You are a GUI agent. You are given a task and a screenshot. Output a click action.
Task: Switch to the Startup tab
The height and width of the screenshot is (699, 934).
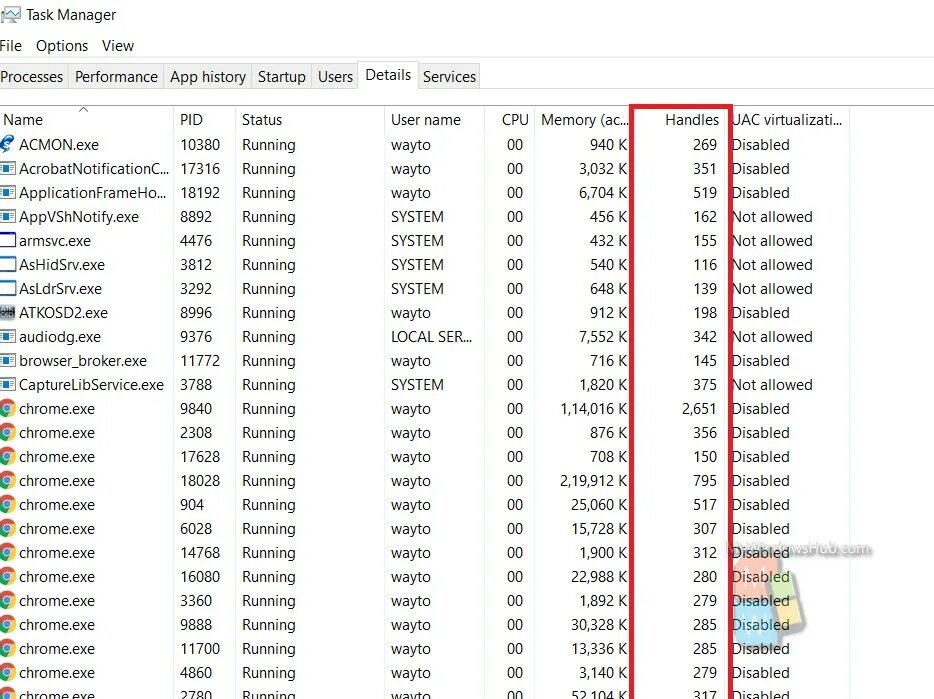282,77
